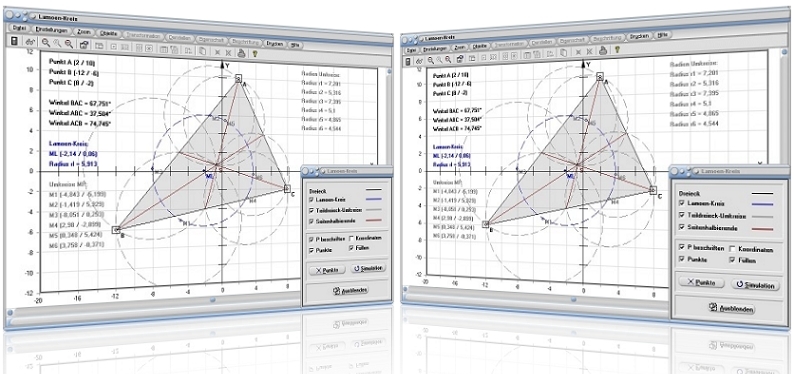Viewport: 794px width, 374px height.
Task: Uncheck Seitenhalbierende in the right control panel
Action: tap(682, 227)
